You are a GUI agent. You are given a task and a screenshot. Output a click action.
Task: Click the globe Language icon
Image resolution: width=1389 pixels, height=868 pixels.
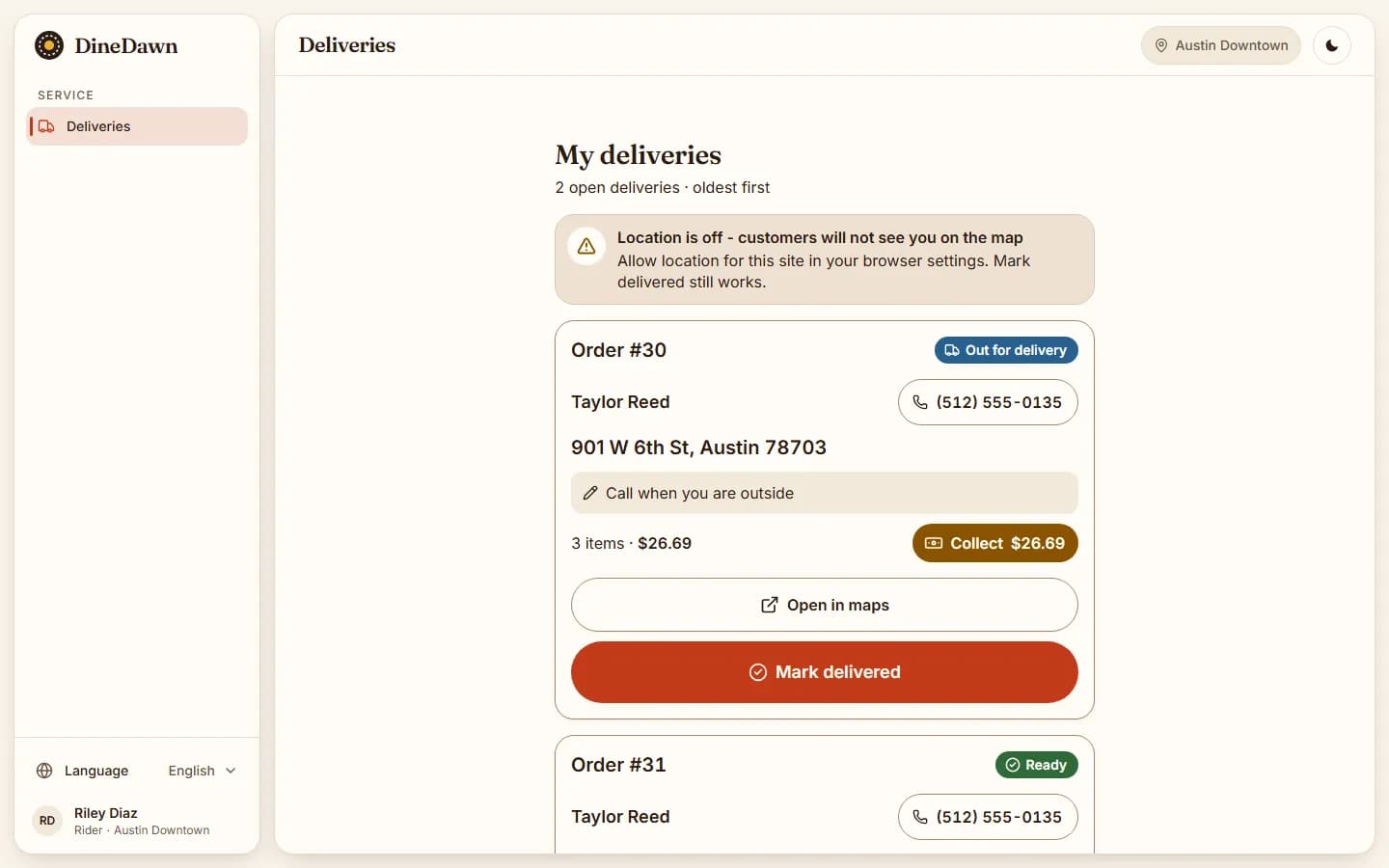[x=44, y=771]
